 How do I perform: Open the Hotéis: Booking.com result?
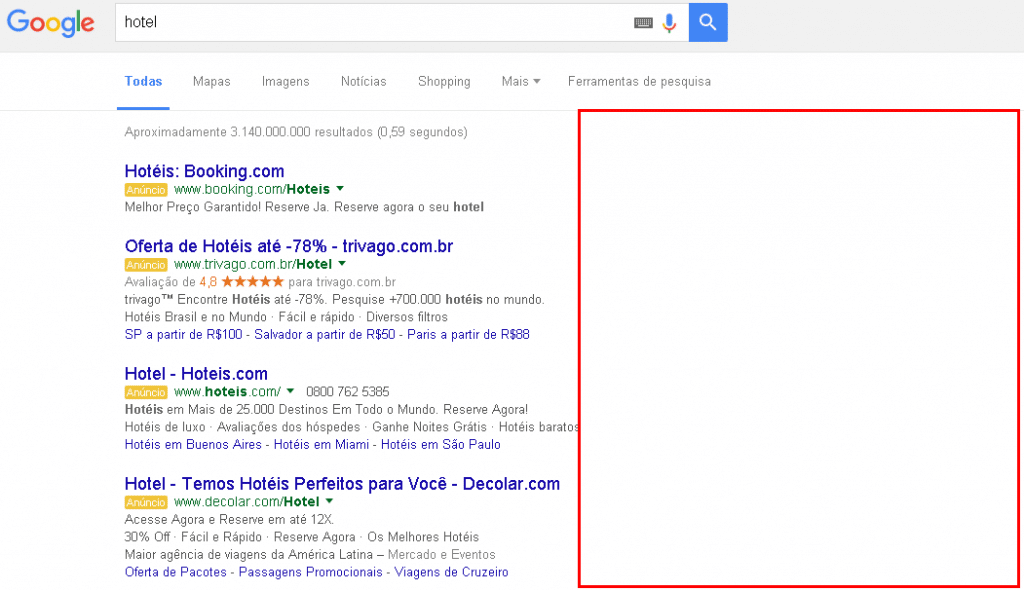[x=204, y=171]
